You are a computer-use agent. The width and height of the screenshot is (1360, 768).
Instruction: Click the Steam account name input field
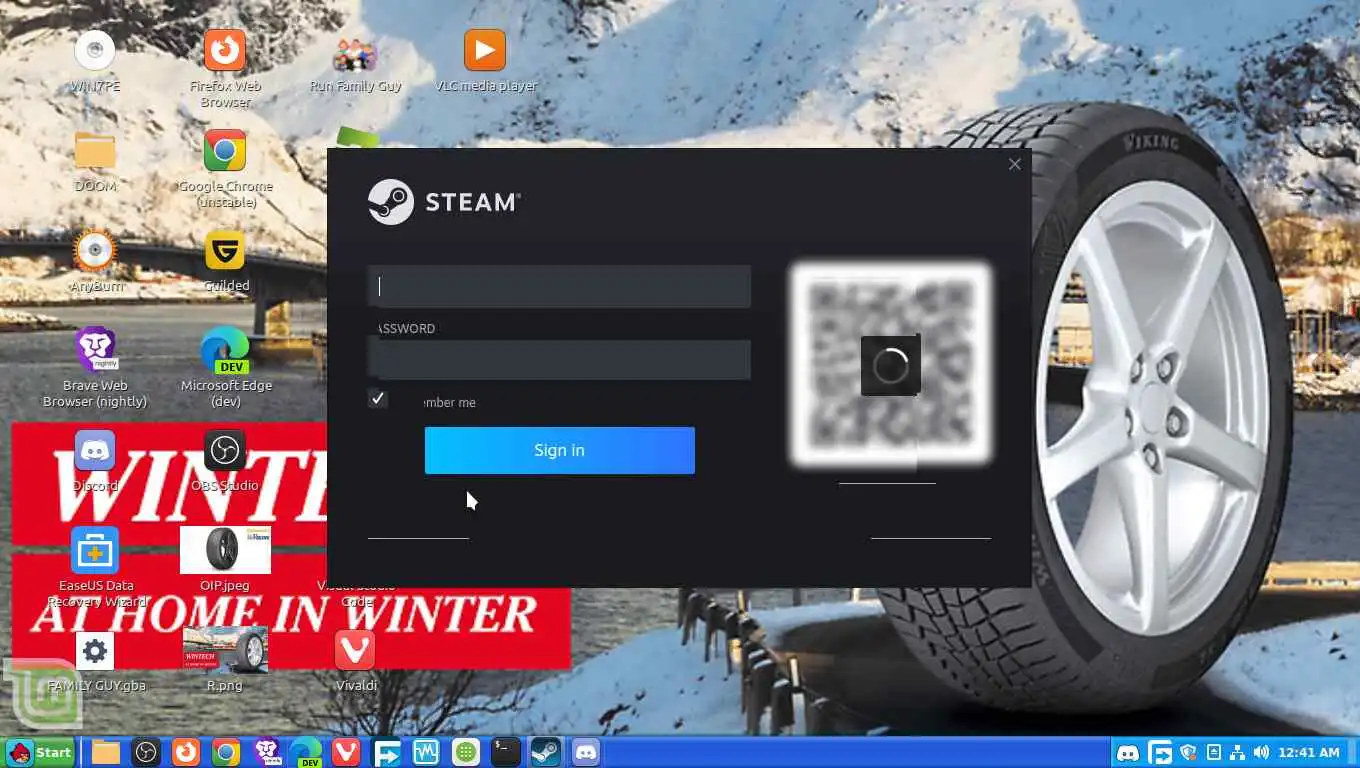pos(559,287)
